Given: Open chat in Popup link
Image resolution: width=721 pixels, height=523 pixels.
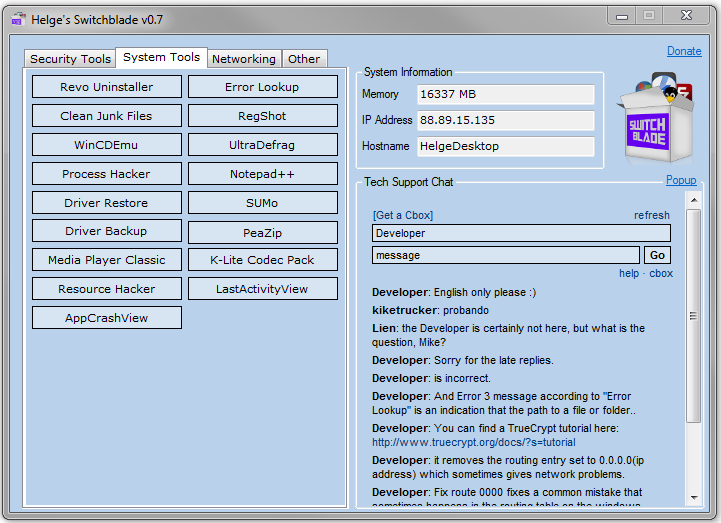Looking at the screenshot, I should (681, 180).
